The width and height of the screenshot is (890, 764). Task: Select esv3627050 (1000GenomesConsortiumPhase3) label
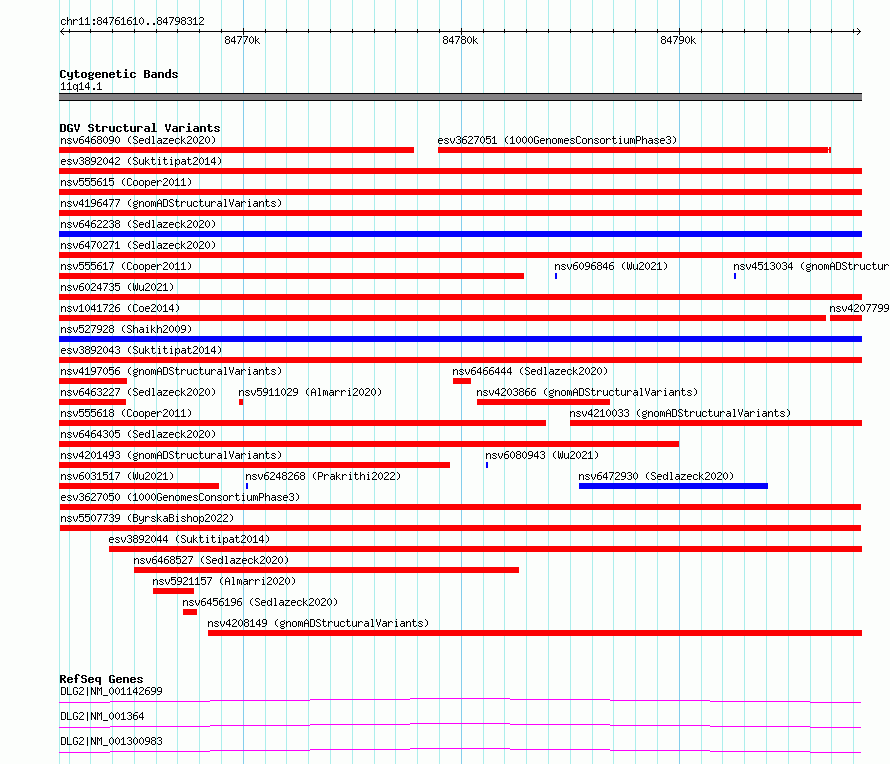coord(180,497)
